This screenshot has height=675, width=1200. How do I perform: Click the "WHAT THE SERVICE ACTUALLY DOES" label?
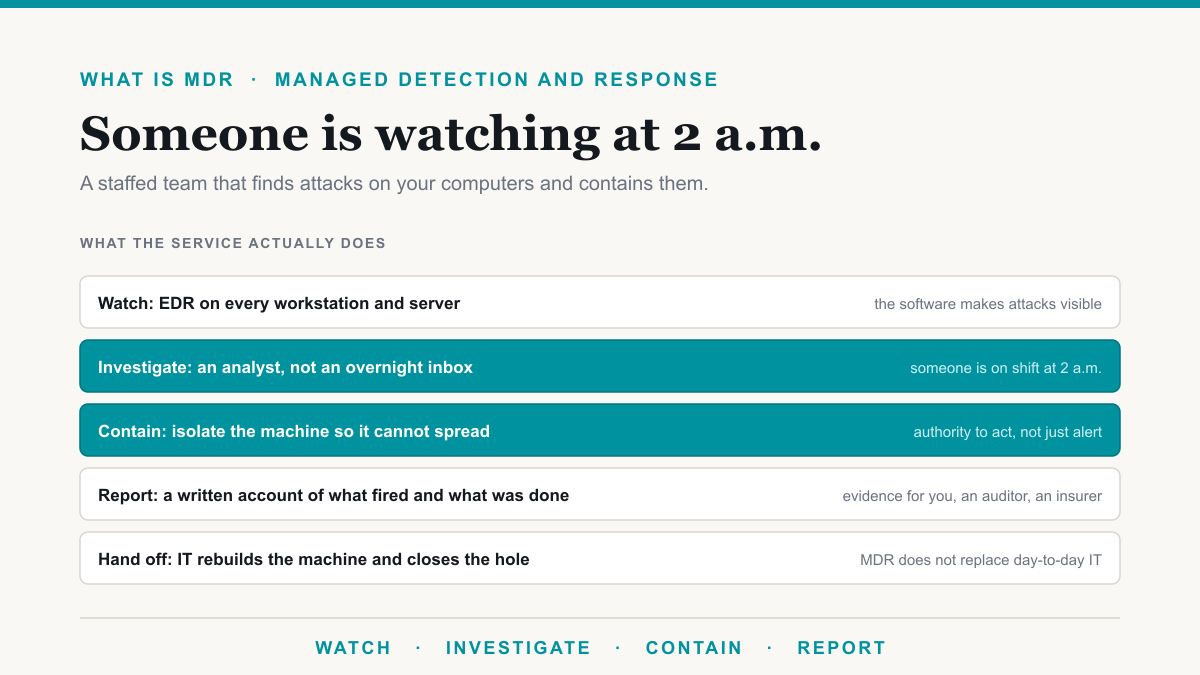point(233,243)
